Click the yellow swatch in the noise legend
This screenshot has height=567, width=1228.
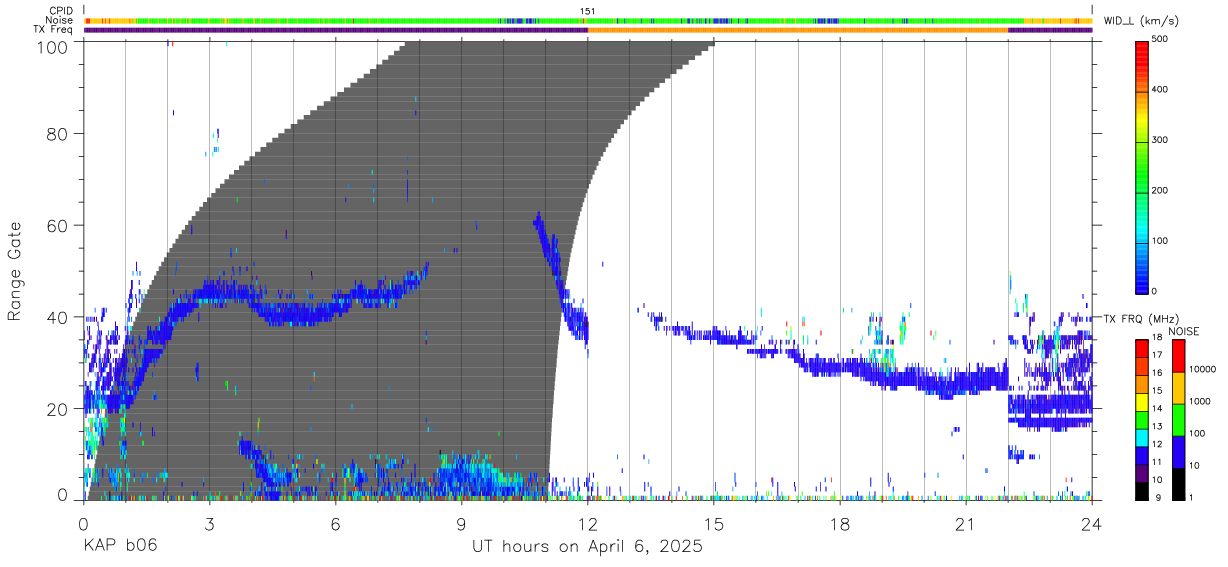coord(1177,388)
